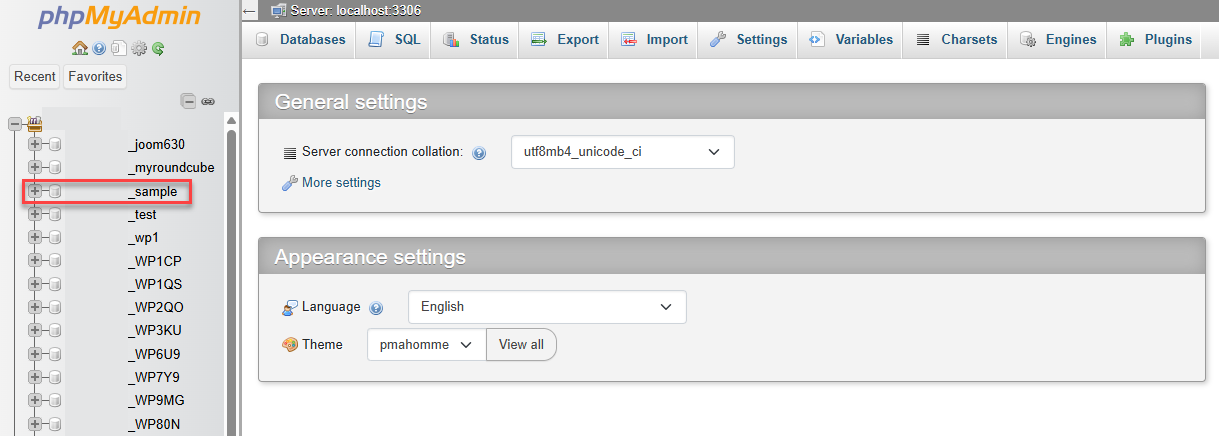Expand the _joom630 database tree node

pyautogui.click(x=35, y=144)
